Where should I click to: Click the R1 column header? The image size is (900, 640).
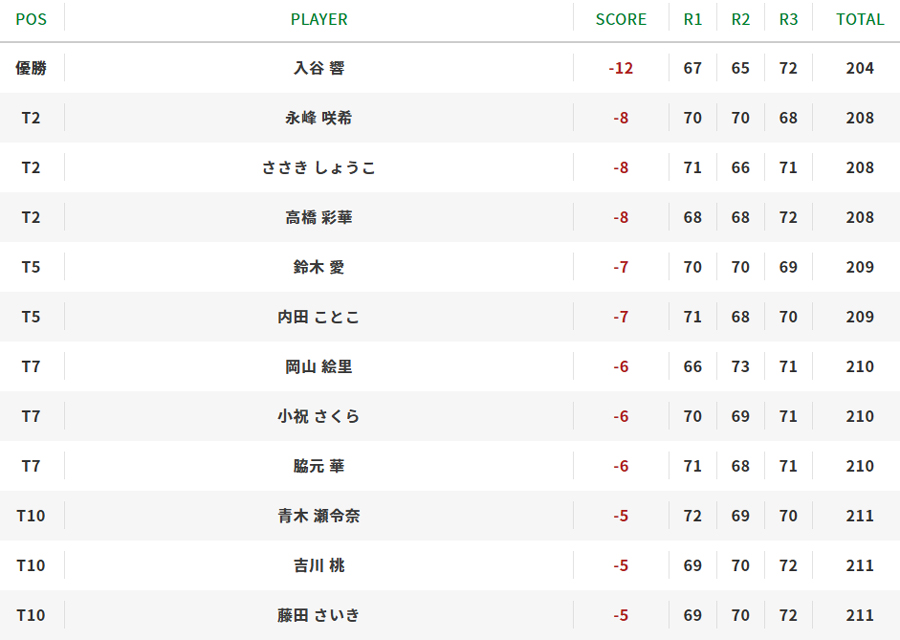(x=693, y=20)
